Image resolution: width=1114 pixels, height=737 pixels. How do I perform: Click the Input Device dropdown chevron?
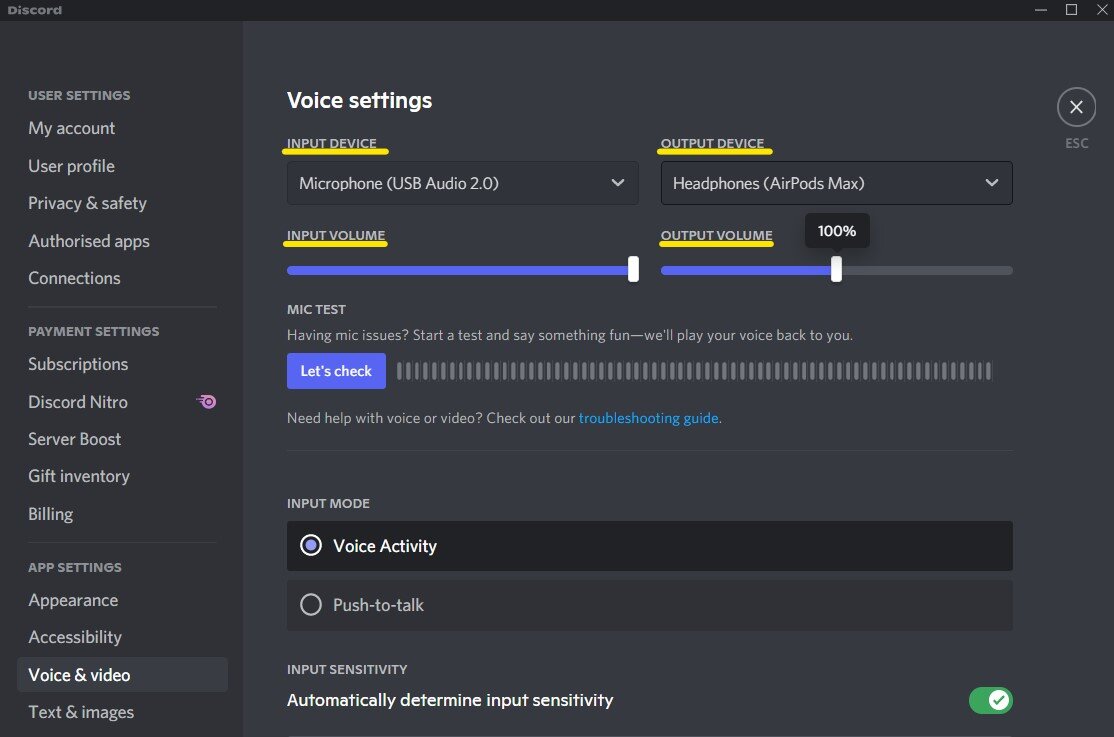click(x=618, y=183)
